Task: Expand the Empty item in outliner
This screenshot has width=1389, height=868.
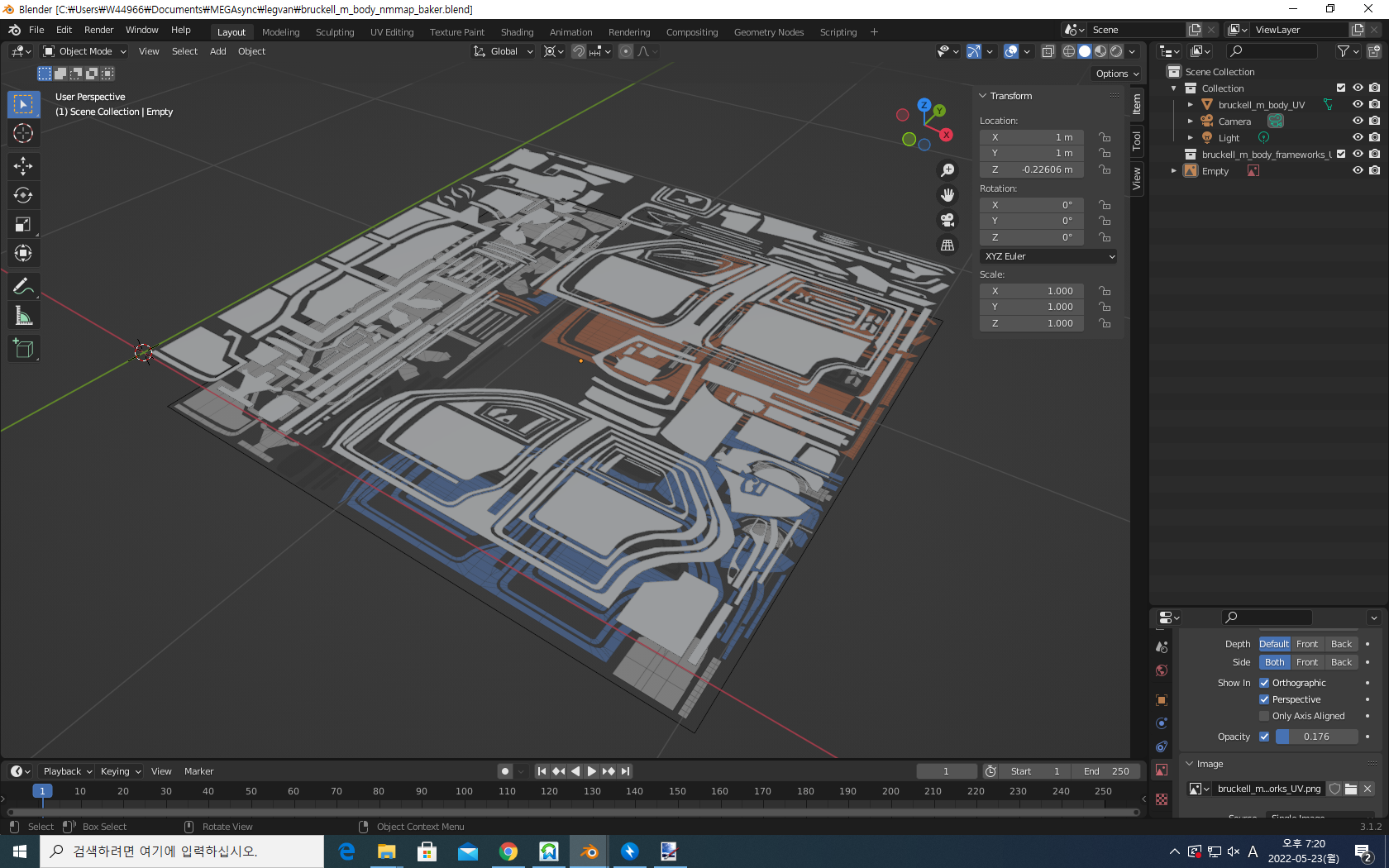Action: click(1174, 171)
